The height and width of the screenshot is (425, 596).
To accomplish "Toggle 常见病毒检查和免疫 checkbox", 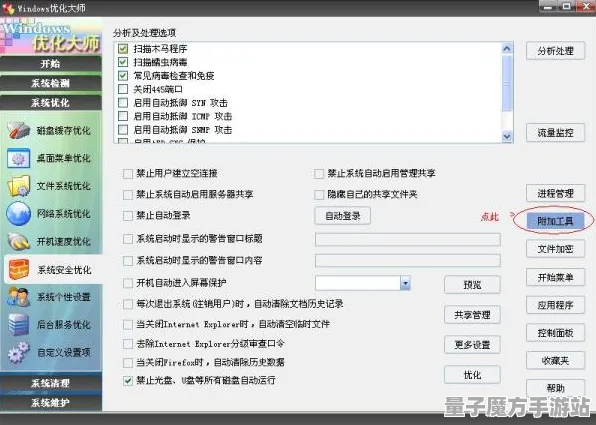I will pos(123,75).
